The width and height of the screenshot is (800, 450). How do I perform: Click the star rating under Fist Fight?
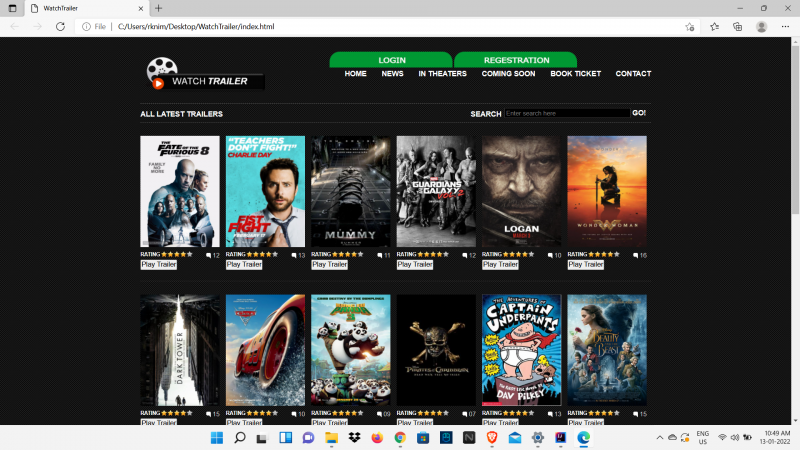pos(262,254)
